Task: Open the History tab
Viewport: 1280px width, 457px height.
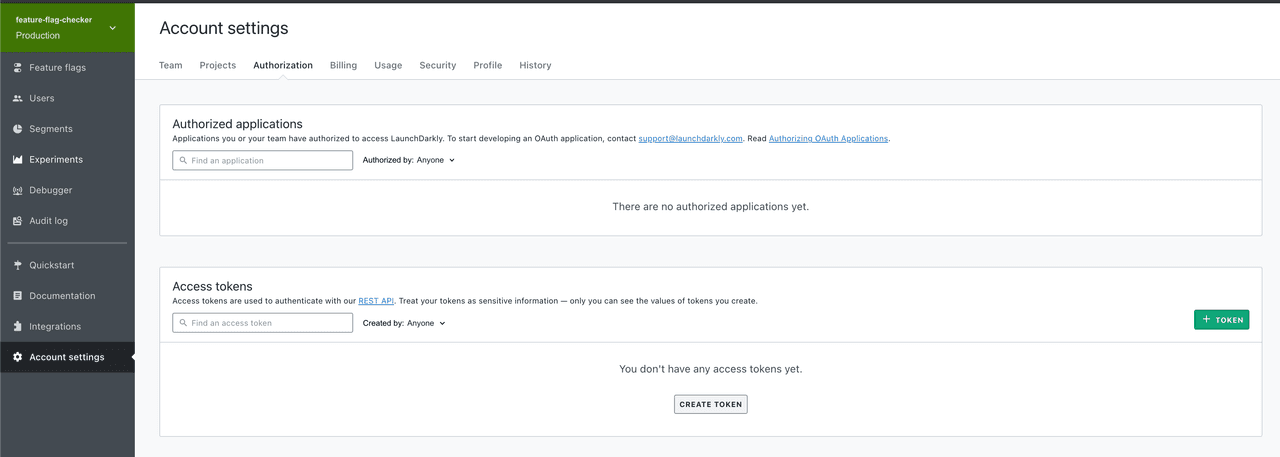Action: pyautogui.click(x=535, y=65)
